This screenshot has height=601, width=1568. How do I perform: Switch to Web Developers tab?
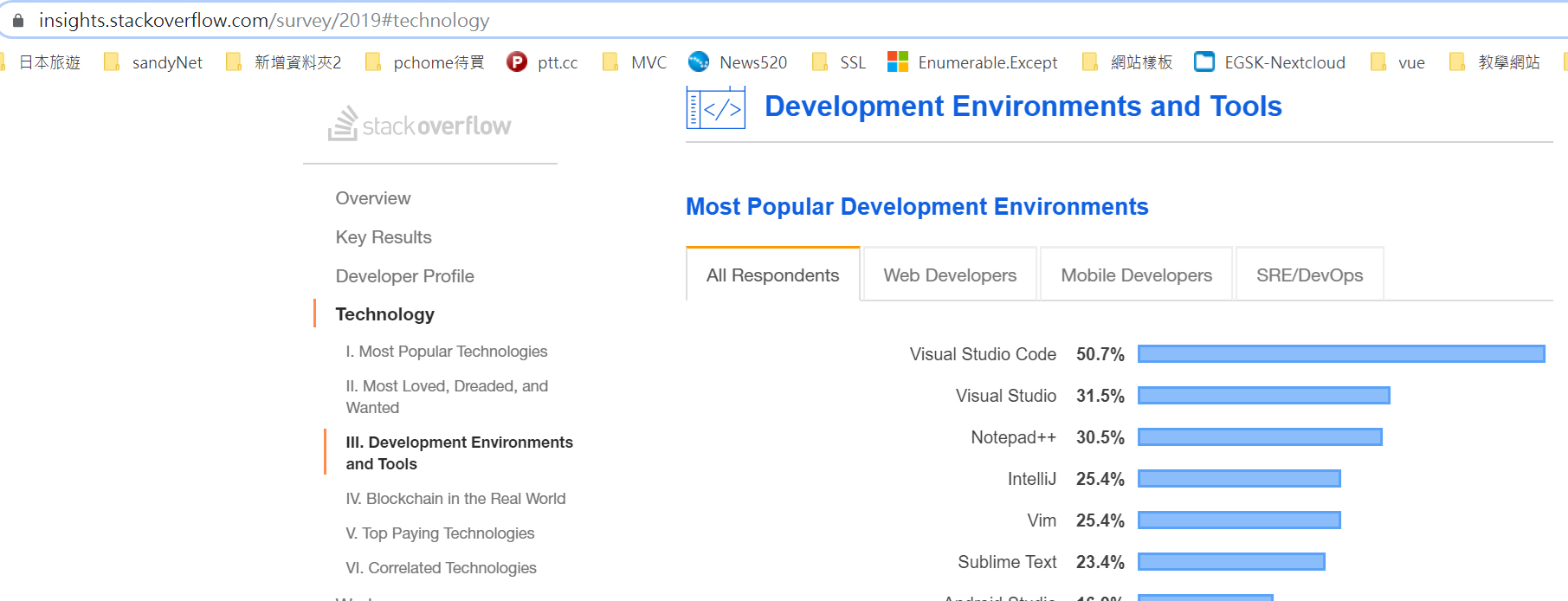(950, 275)
